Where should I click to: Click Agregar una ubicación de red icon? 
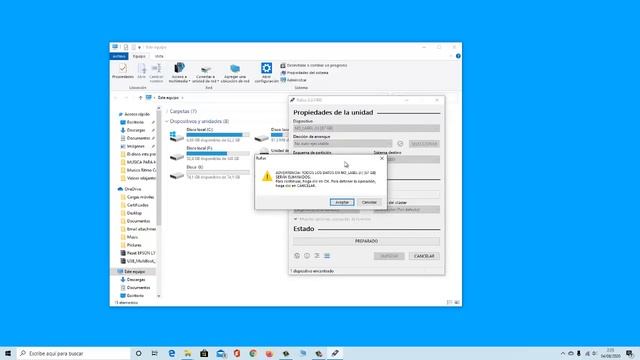click(235, 73)
